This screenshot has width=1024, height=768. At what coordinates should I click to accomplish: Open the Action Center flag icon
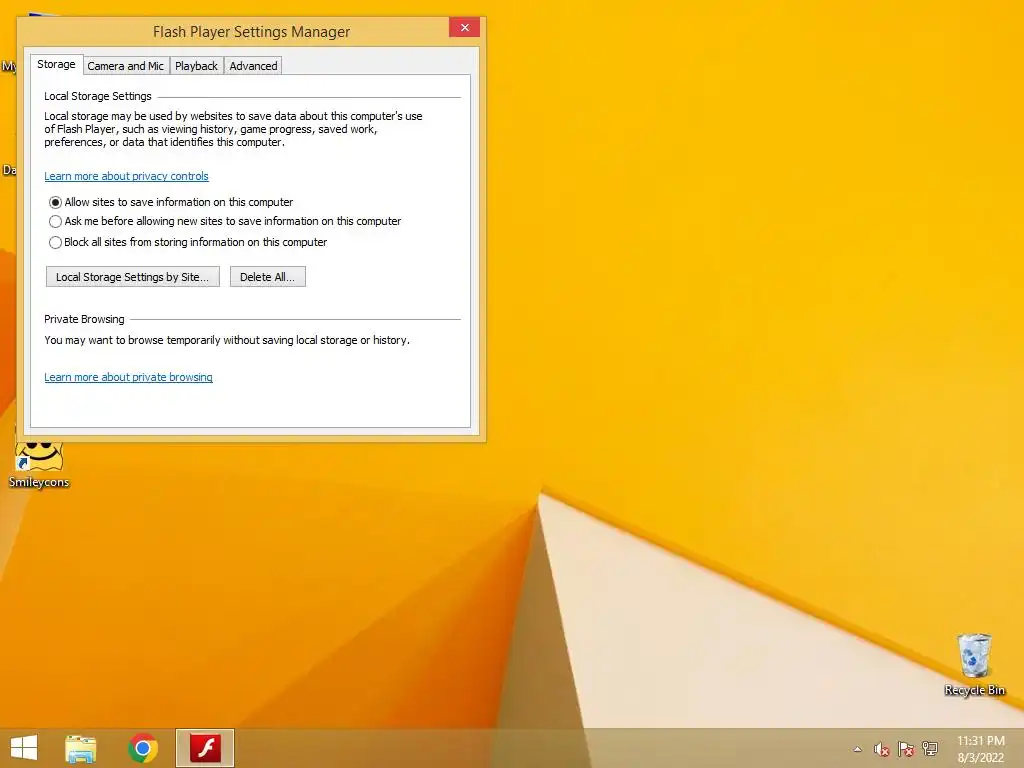click(906, 749)
